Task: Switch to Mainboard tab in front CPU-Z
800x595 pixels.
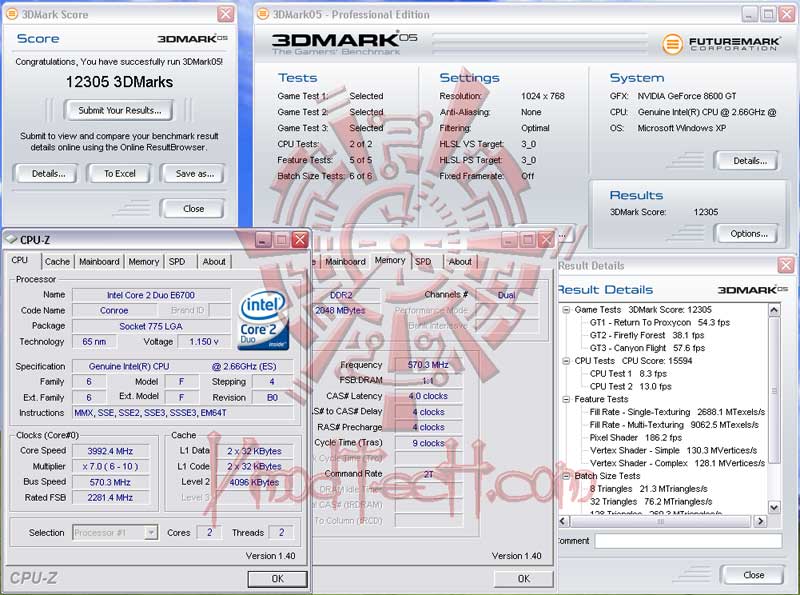Action: tap(99, 261)
